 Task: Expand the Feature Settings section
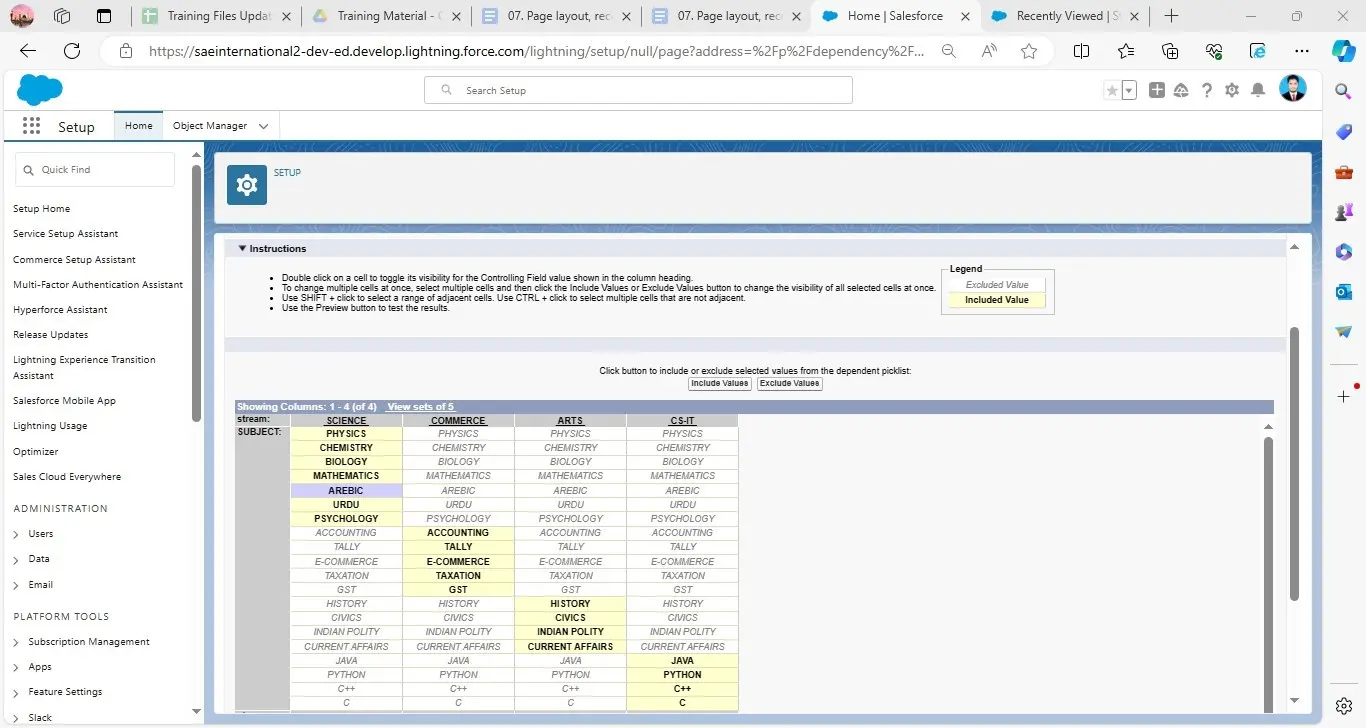(x=17, y=692)
